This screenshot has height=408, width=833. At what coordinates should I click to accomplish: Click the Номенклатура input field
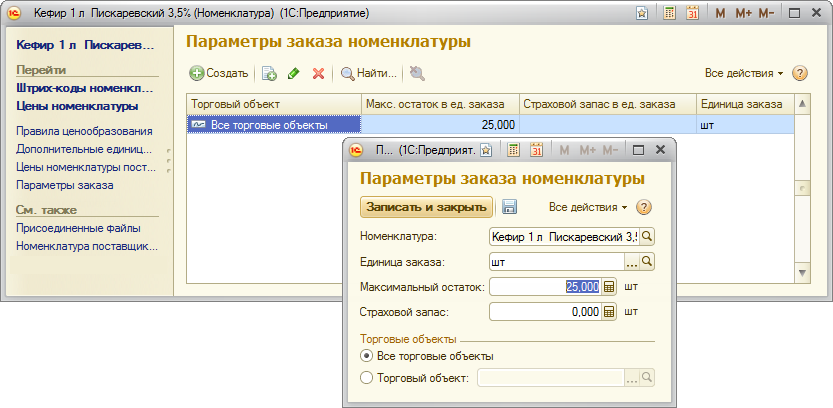point(564,236)
